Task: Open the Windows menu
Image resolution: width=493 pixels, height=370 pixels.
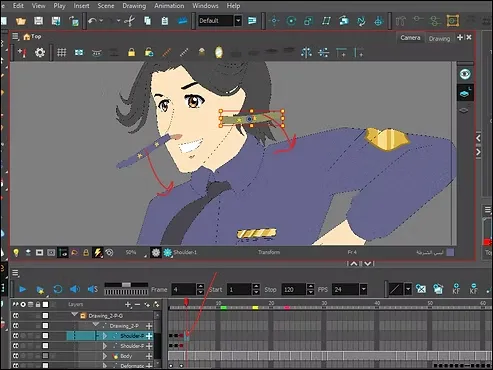Action: tap(205, 6)
